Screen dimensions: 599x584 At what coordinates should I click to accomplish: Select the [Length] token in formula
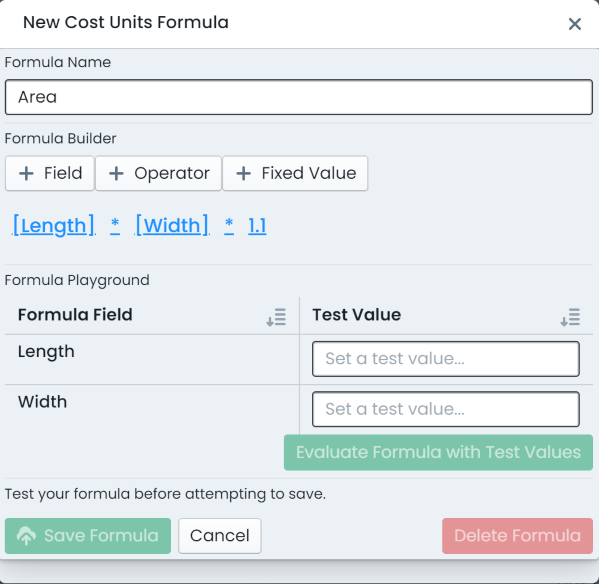(x=53, y=225)
